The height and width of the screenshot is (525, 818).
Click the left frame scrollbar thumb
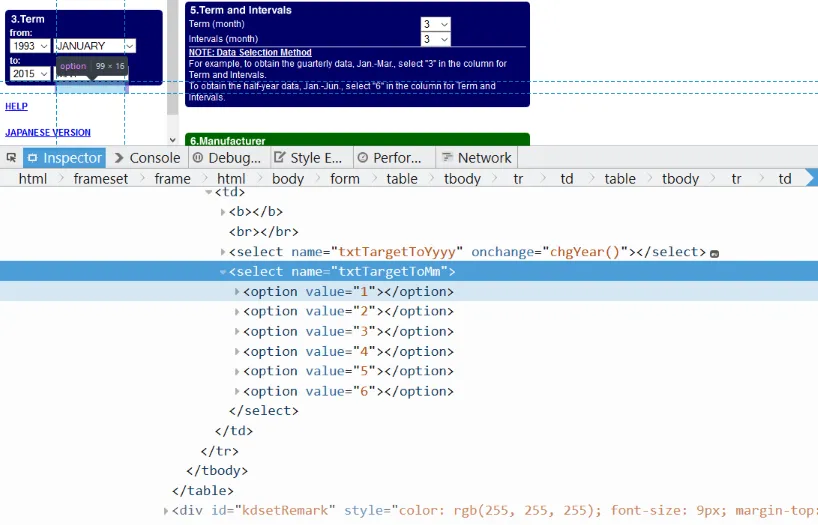coord(173,57)
